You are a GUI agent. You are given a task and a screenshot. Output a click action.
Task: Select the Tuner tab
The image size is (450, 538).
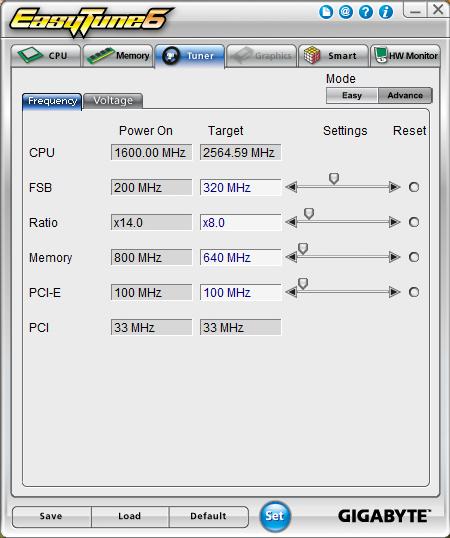[190, 56]
